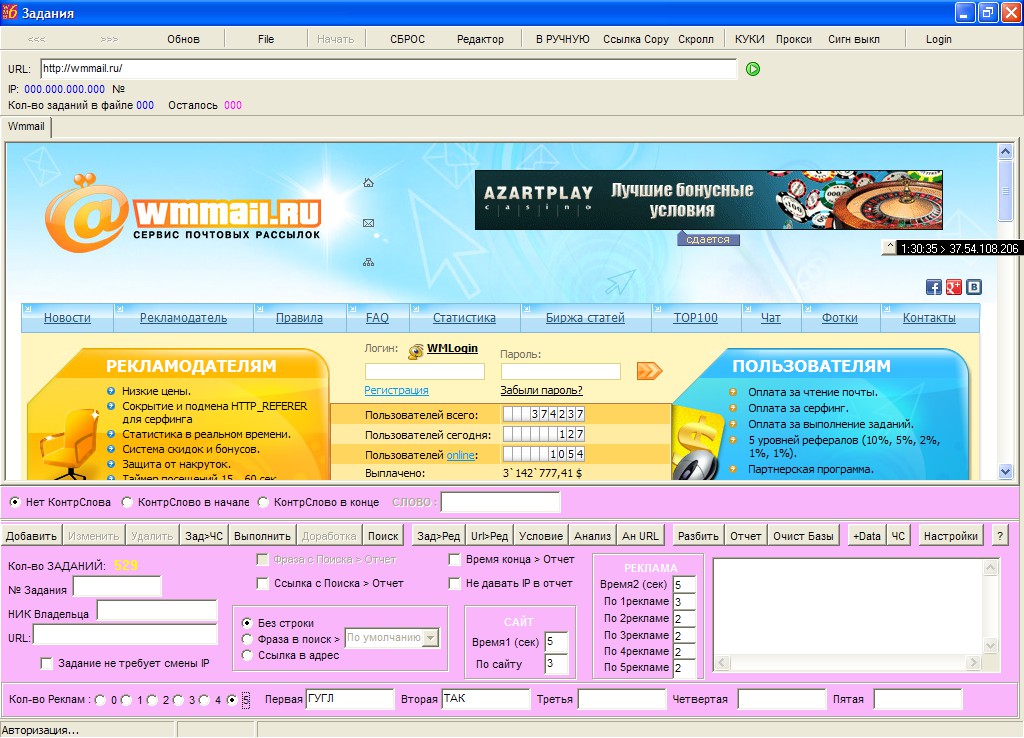The height and width of the screenshot is (738, 1024).
Task: Open the TOP100 navigation link
Action: coord(696,317)
